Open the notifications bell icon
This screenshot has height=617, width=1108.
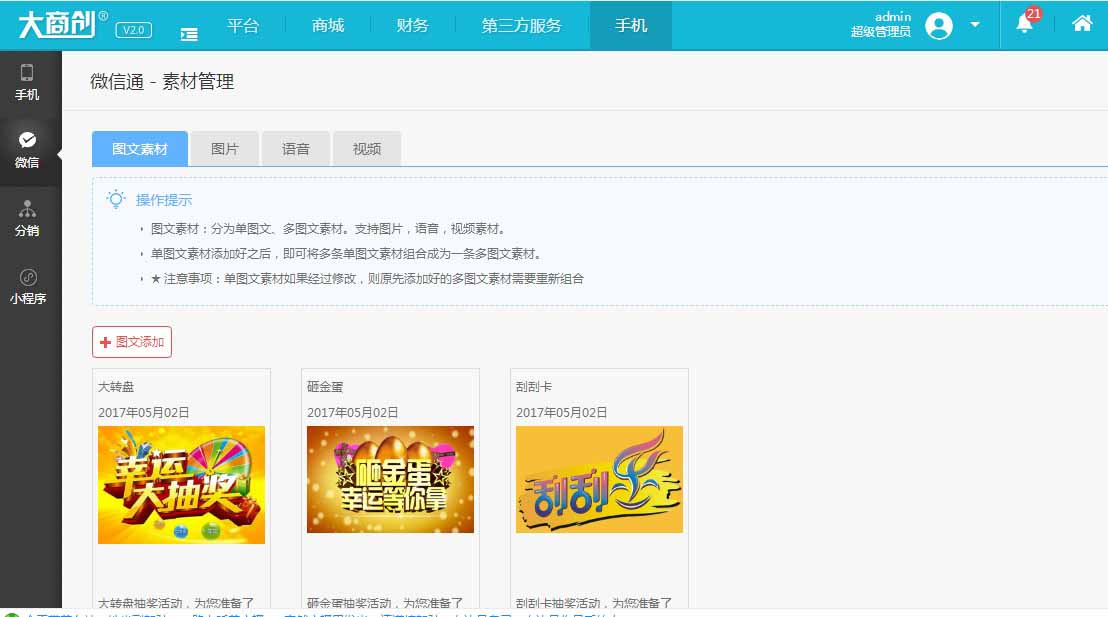[1024, 24]
